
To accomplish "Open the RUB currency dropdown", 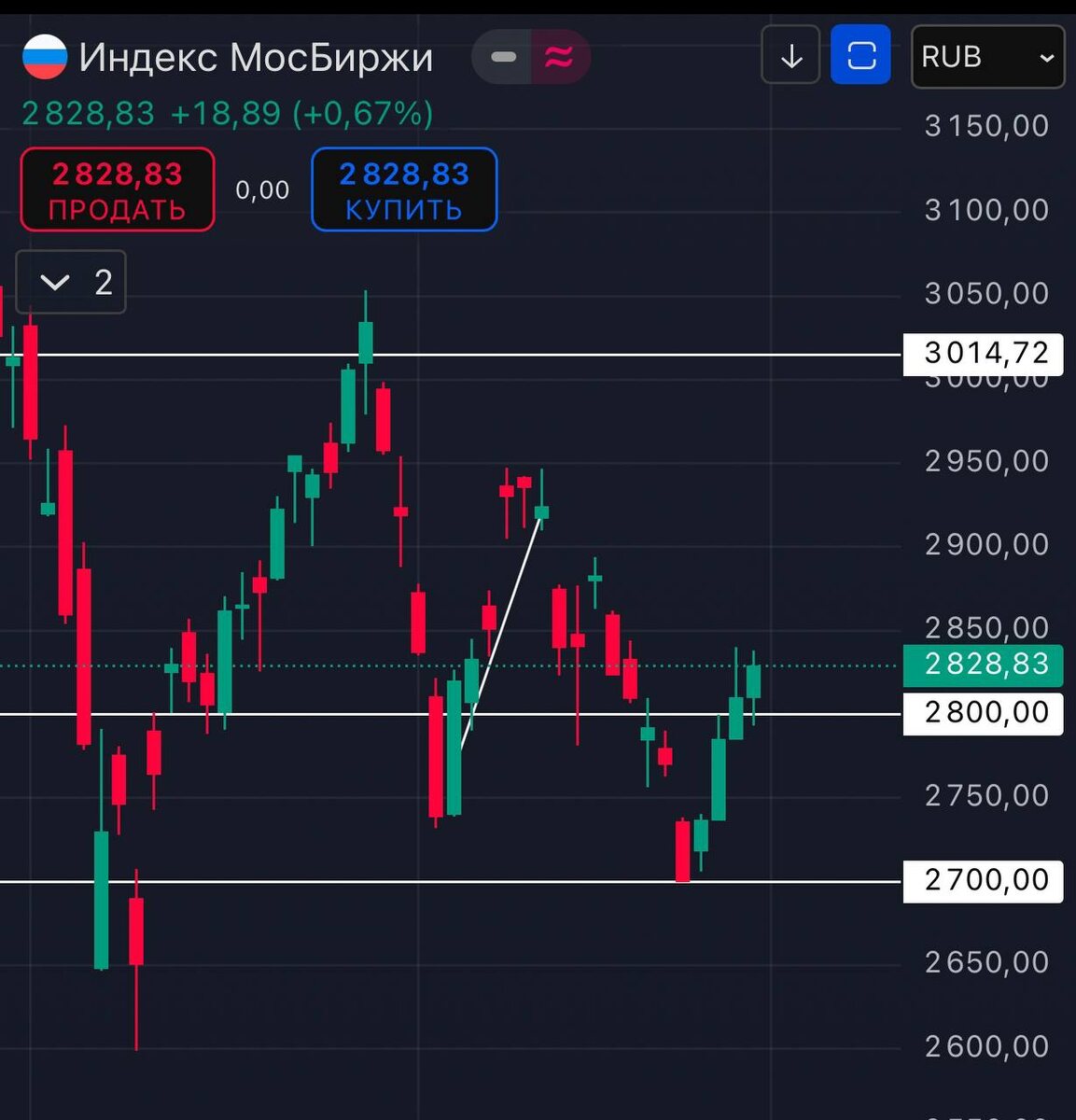I will 987,57.
